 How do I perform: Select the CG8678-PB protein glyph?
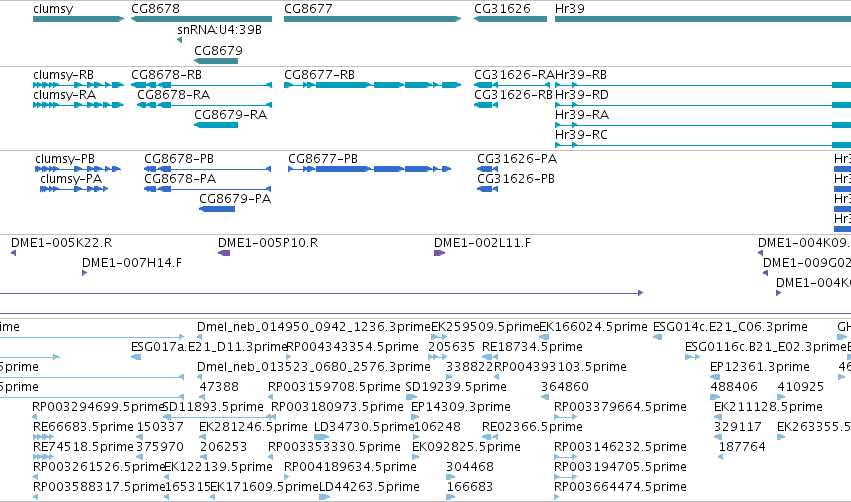pos(207,169)
